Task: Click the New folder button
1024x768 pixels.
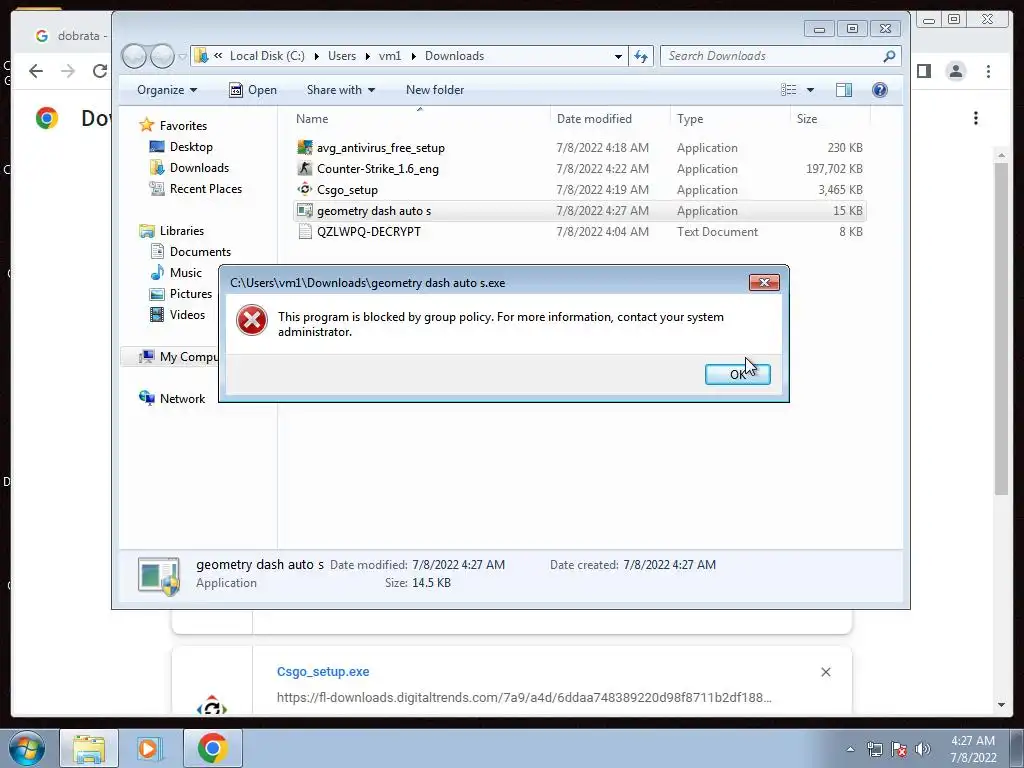Action: 435,89
